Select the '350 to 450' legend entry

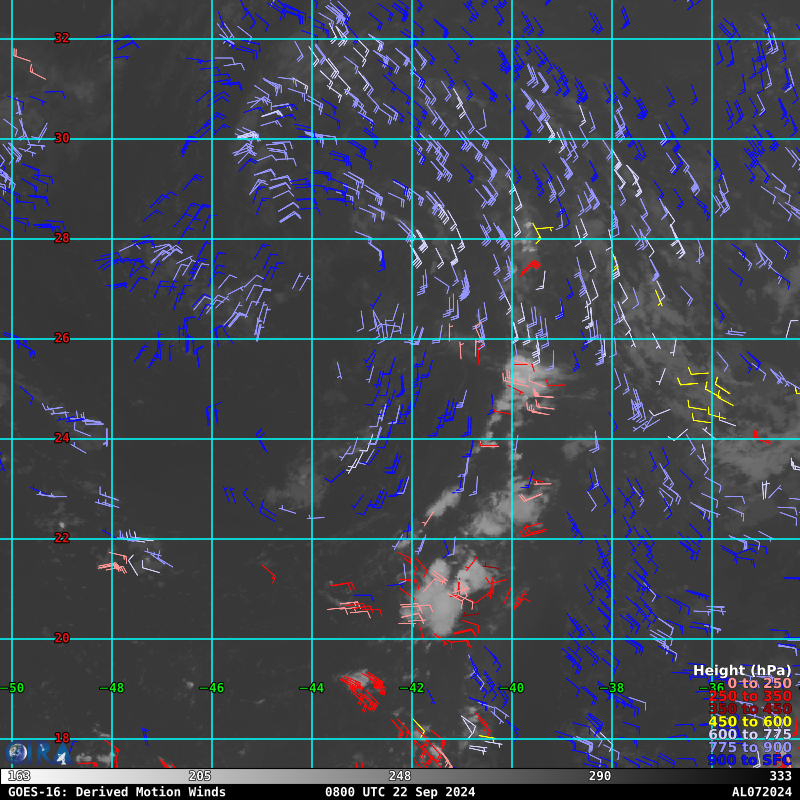pyautogui.click(x=750, y=709)
